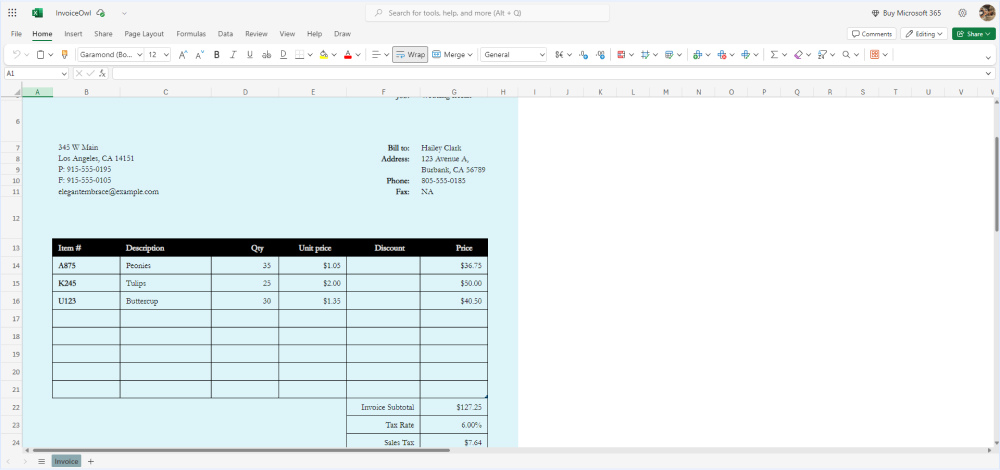The width and height of the screenshot is (1000, 470).
Task: Toggle bold formatting
Action: pyautogui.click(x=216, y=55)
